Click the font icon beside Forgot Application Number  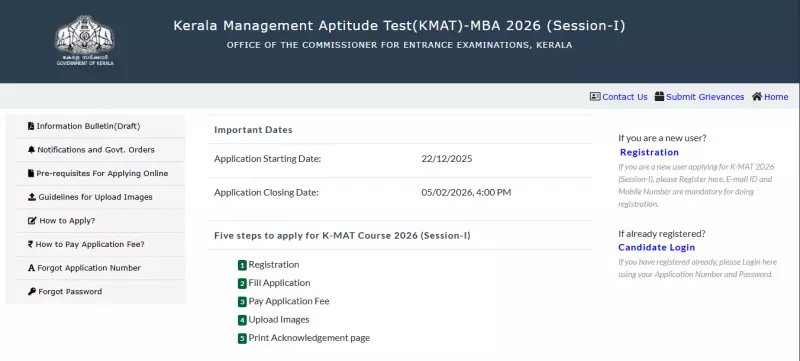coord(32,268)
